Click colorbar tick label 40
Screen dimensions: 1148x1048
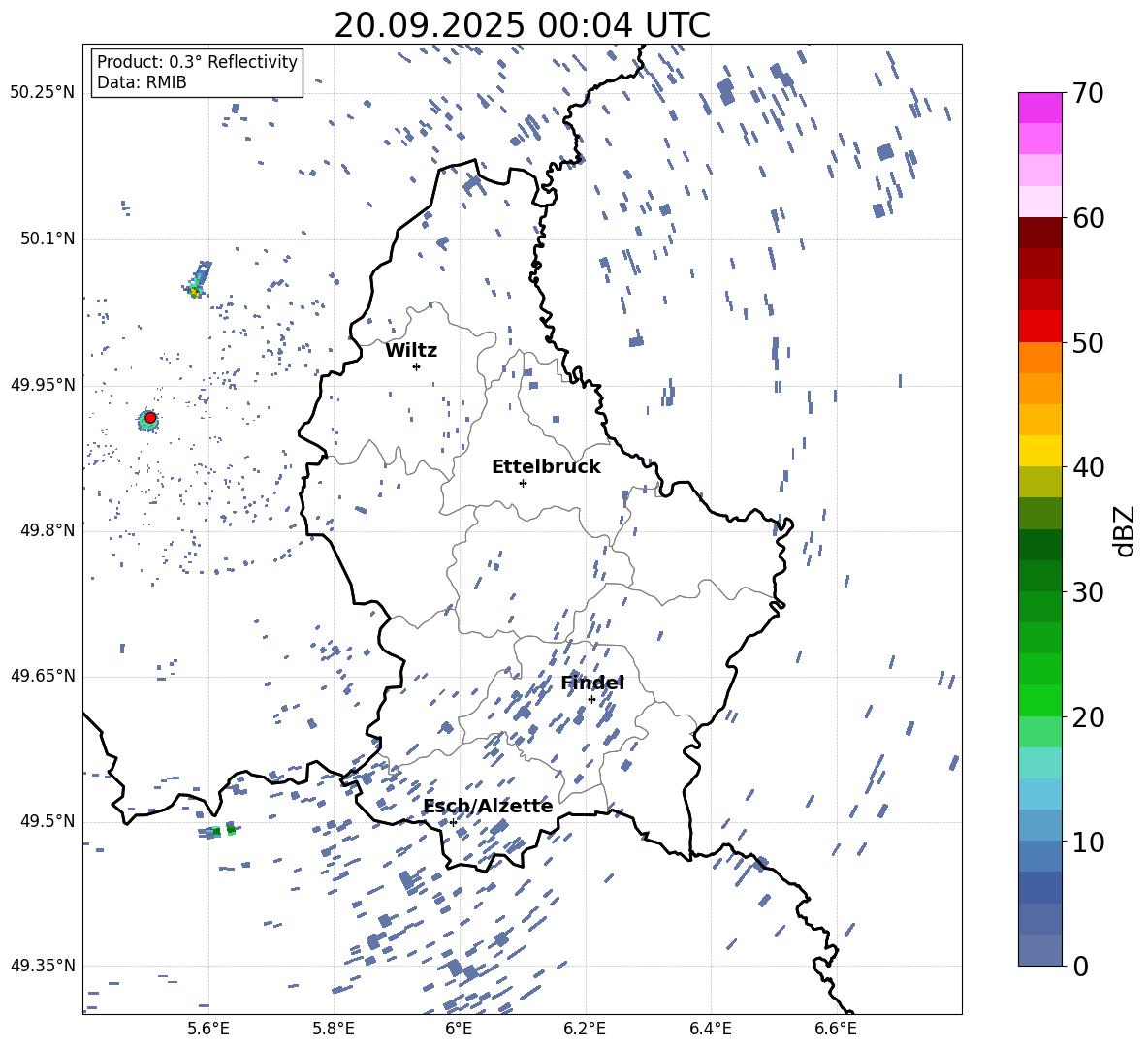pos(1088,467)
